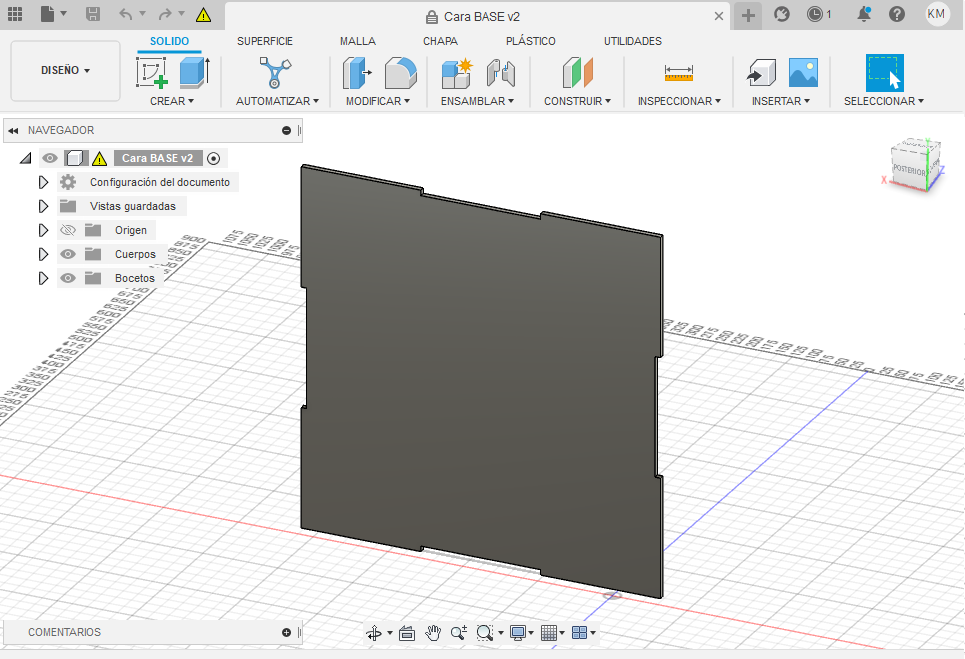The width and height of the screenshot is (965, 659).
Task: Open the DISEÑO workspace dropdown
Action: point(65,71)
